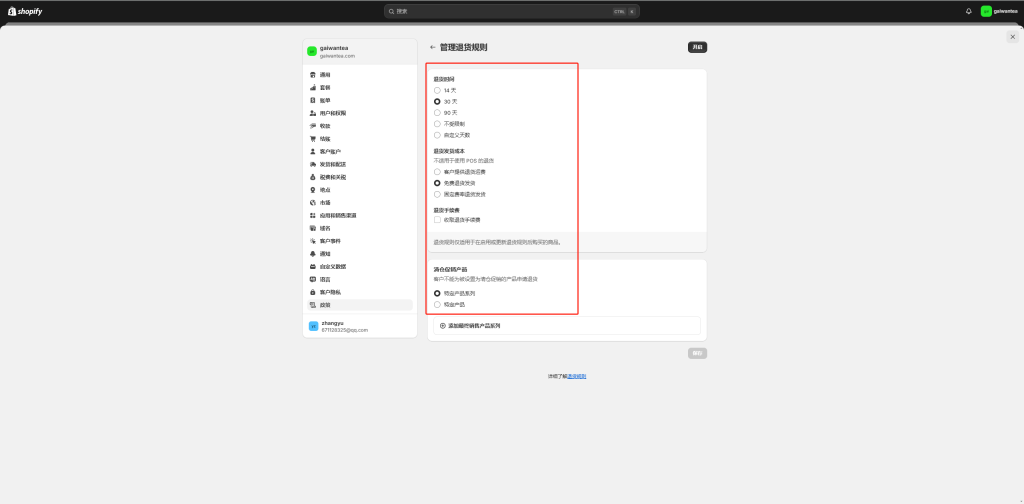
Task: Open the 退货规则 learn-more link
Action: point(577,377)
